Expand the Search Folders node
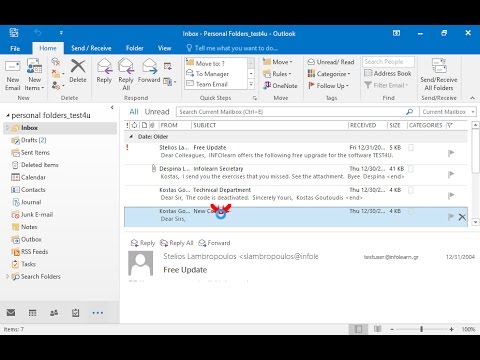480x360 pixels. pos(7,276)
